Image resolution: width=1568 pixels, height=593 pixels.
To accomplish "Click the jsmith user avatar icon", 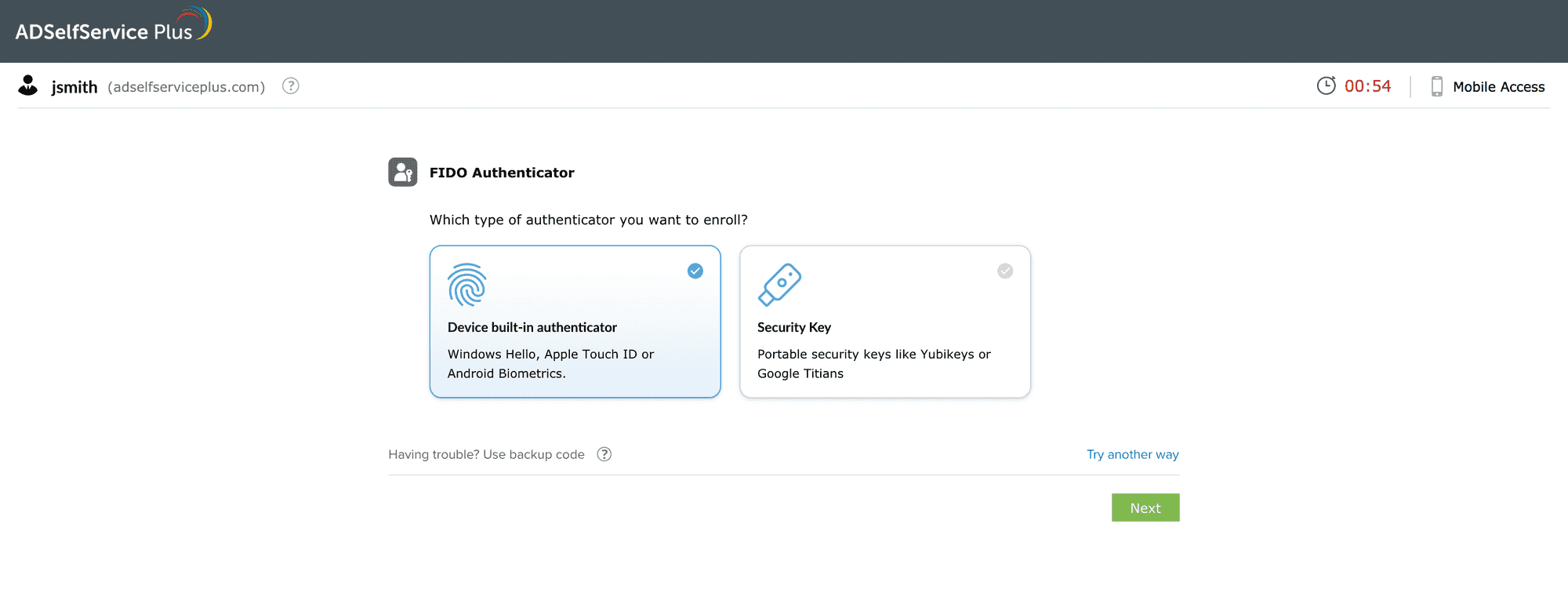I will (28, 85).
